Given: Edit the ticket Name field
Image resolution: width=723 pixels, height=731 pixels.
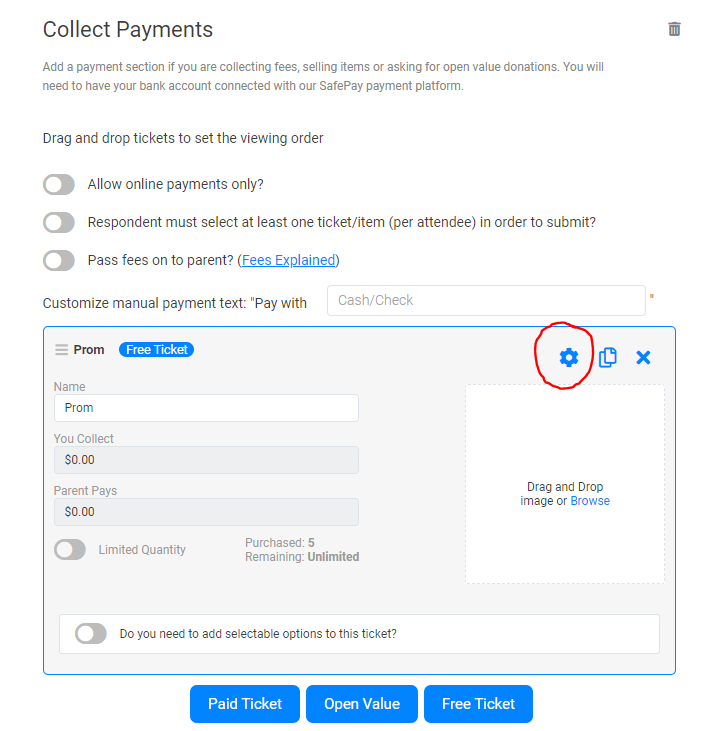Looking at the screenshot, I should pyautogui.click(x=206, y=408).
